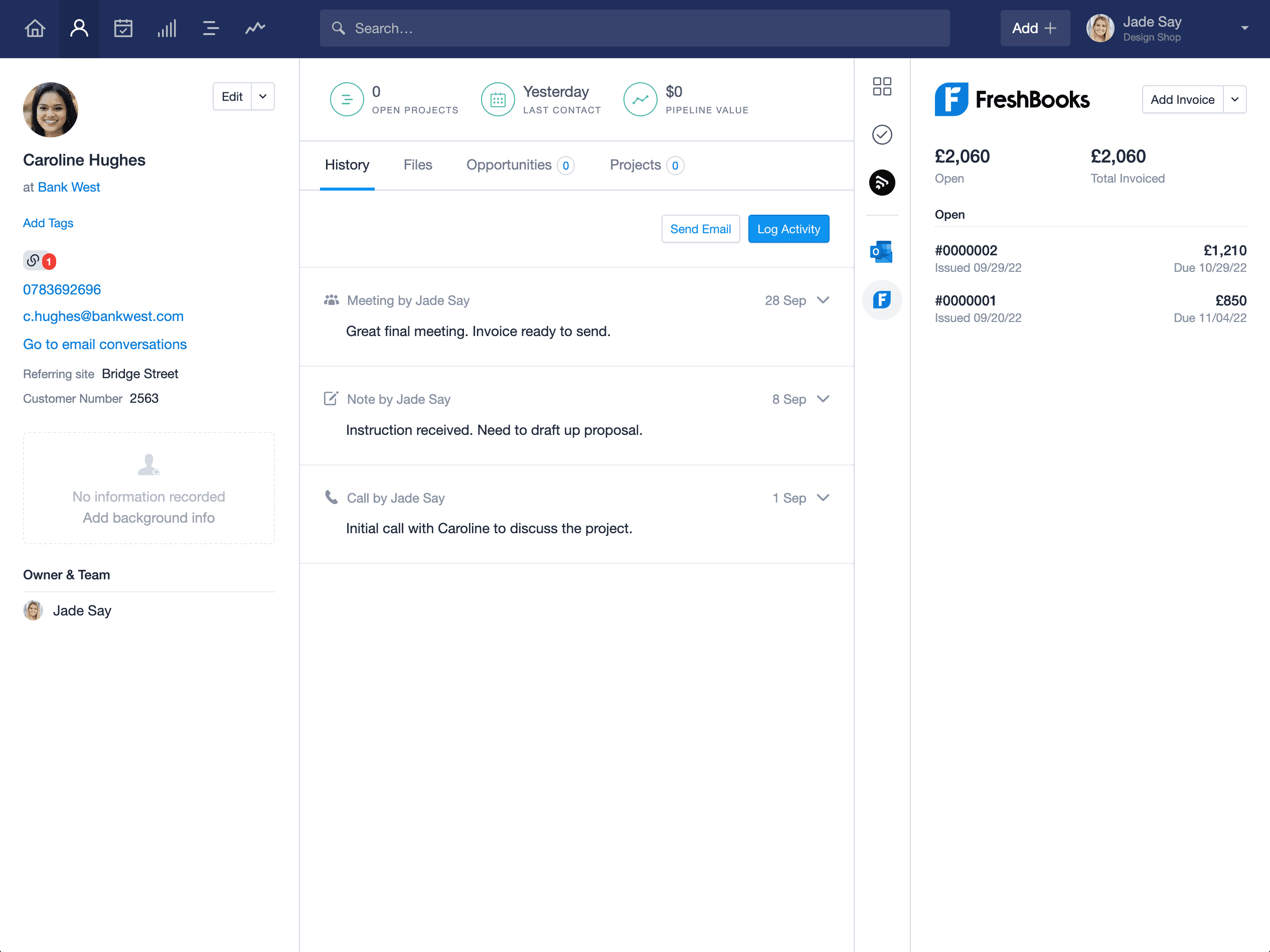Click the analytics bar chart icon
Image resolution: width=1270 pixels, height=952 pixels.
(166, 27)
